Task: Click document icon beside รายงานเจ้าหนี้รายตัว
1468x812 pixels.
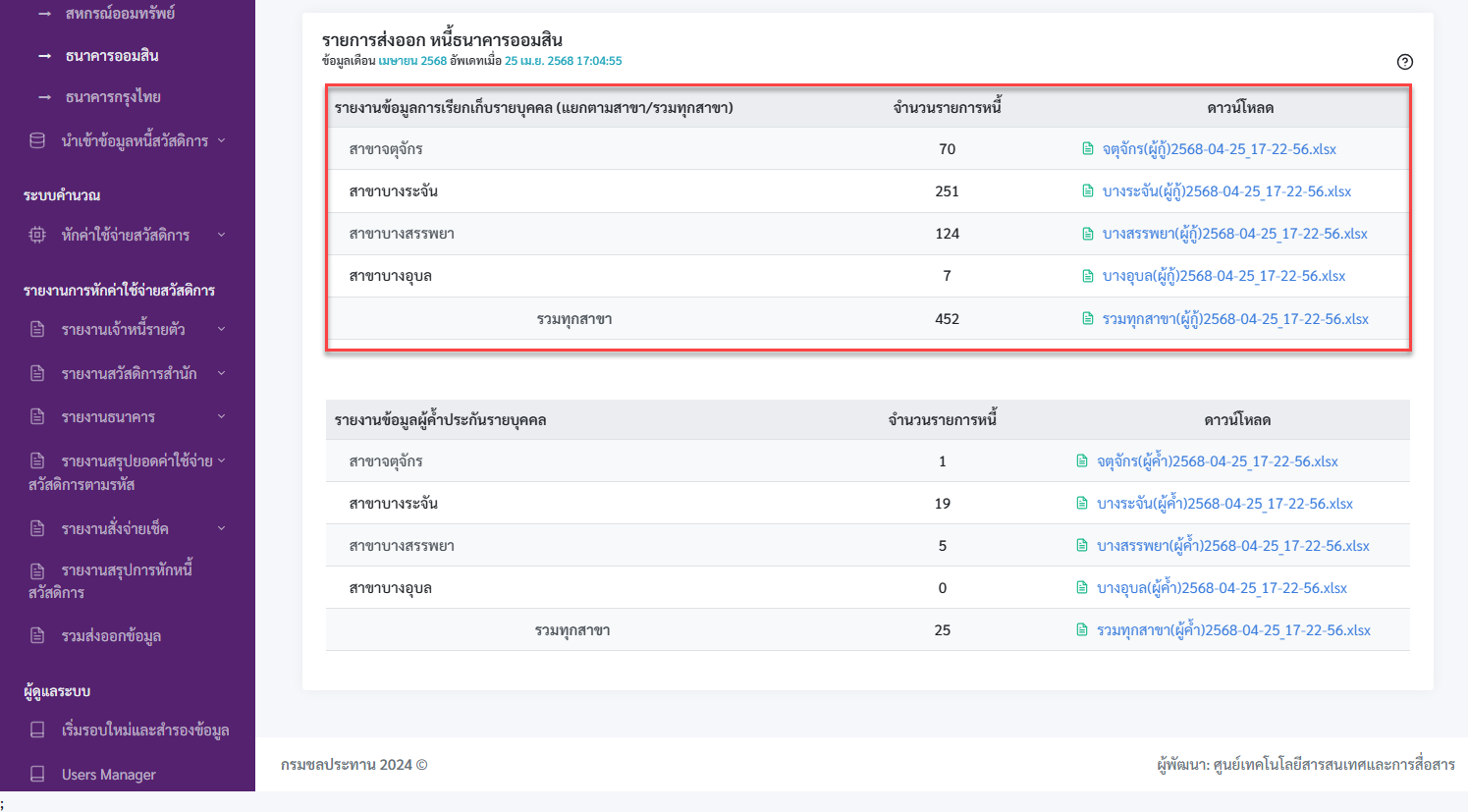Action: (37, 329)
